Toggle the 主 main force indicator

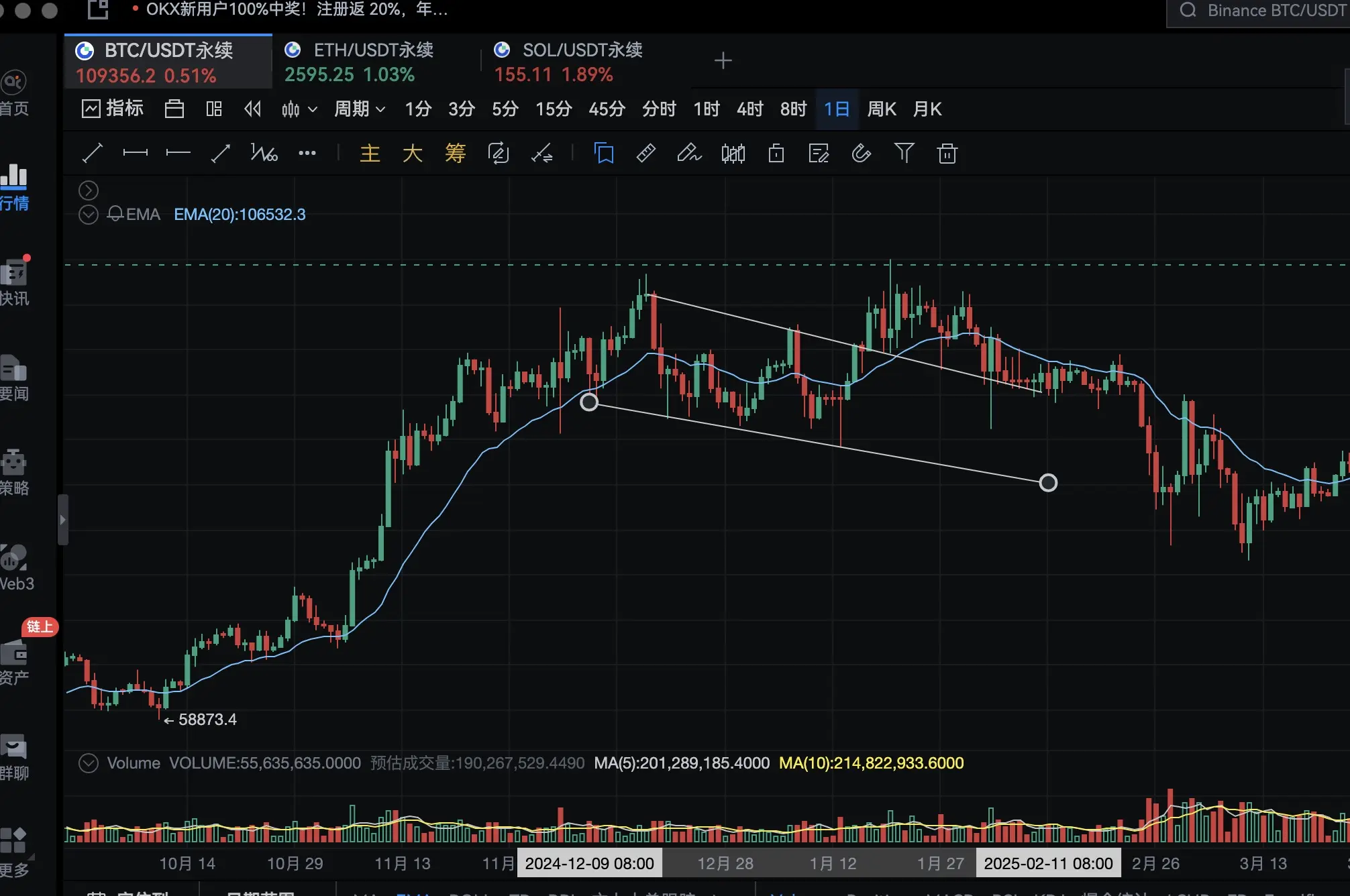click(x=370, y=154)
